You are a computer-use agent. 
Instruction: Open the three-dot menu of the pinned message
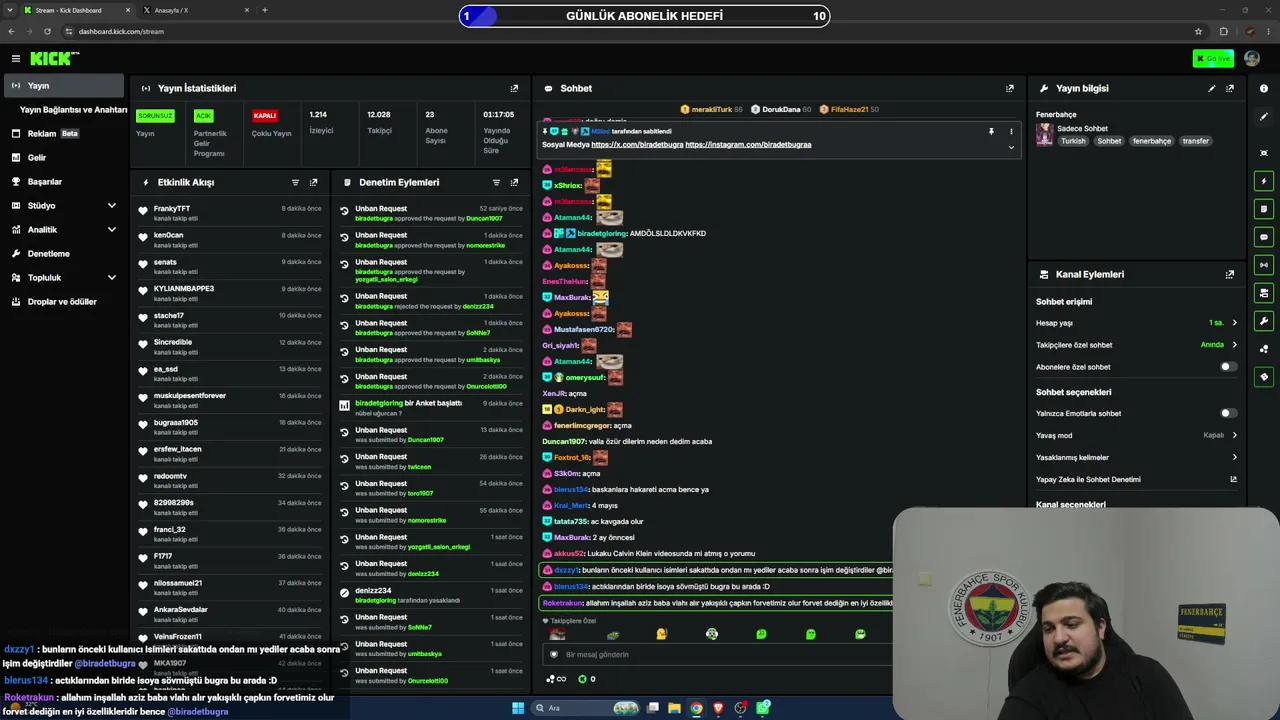[x=1011, y=131]
